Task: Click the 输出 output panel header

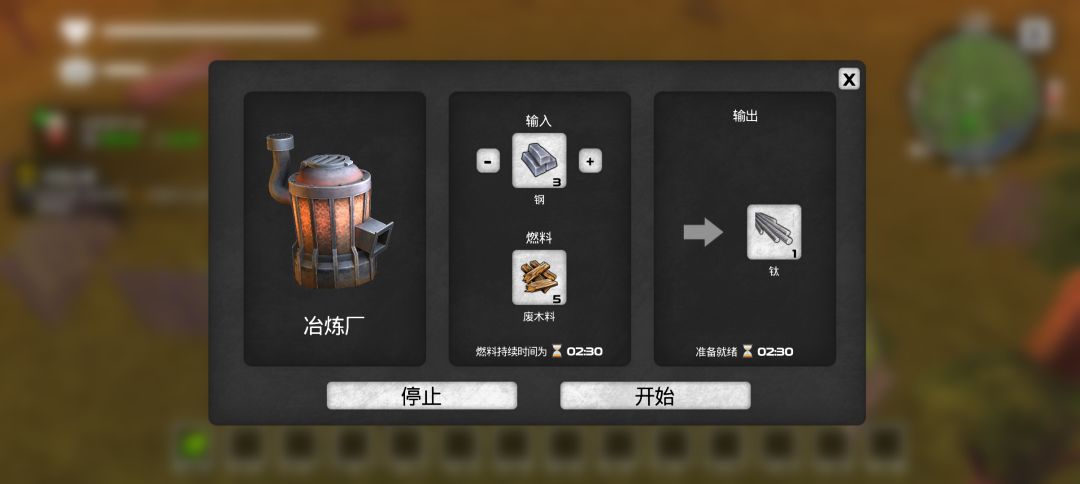Action: coord(745,116)
